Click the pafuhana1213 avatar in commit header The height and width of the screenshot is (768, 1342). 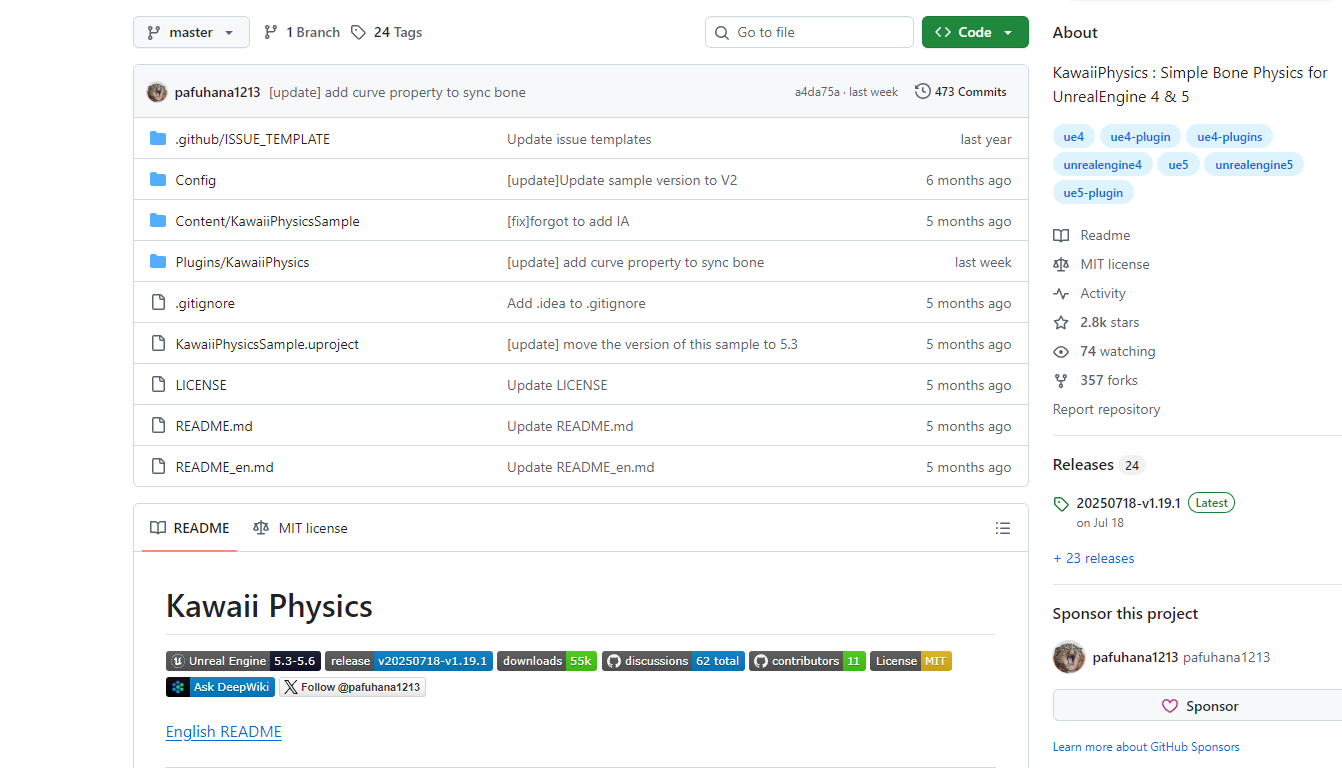pos(157,92)
